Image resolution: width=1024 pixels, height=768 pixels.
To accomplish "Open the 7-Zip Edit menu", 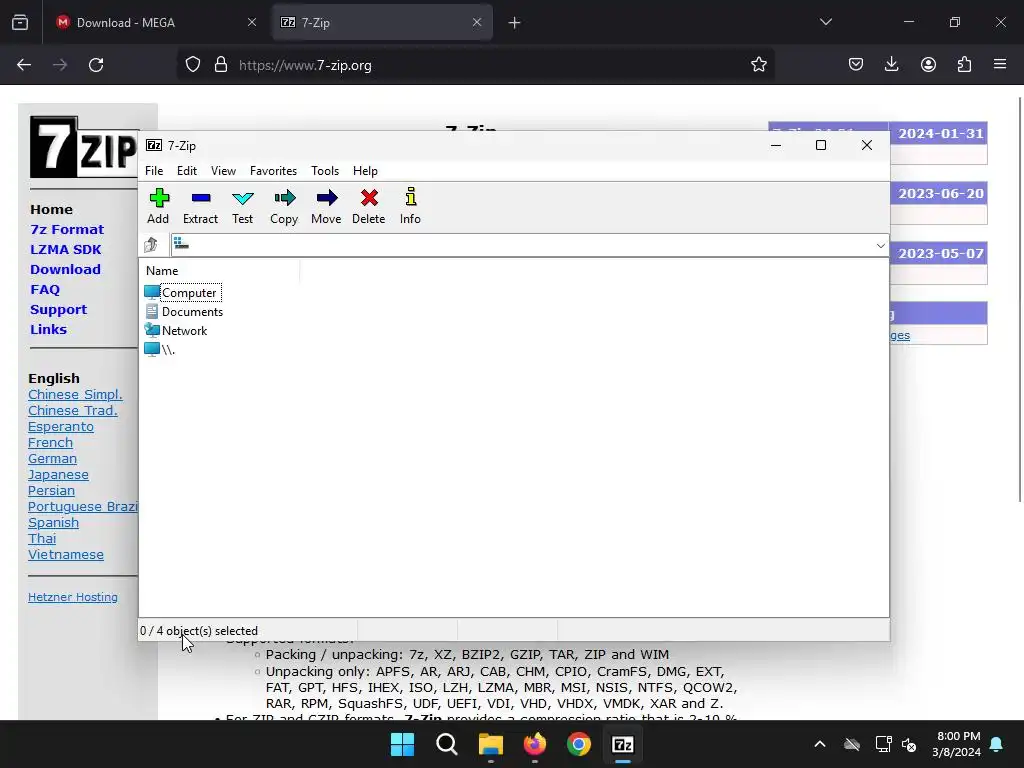I will [187, 170].
